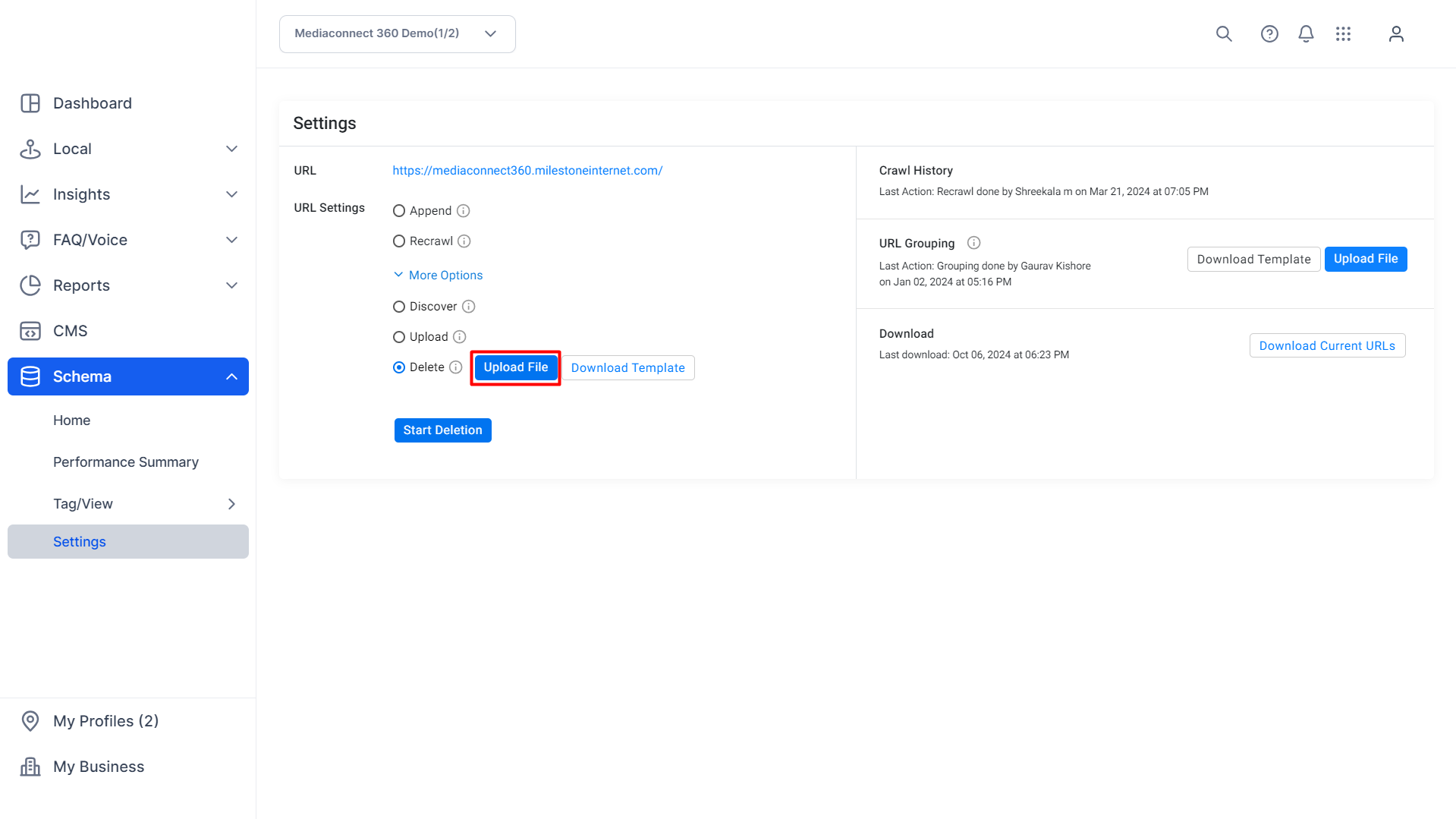This screenshot has height=819, width=1456.
Task: Open the search icon in the header
Action: click(x=1224, y=34)
